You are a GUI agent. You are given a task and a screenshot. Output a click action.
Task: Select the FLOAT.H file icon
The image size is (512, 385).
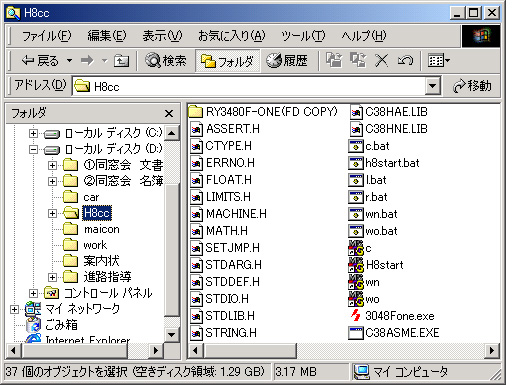tap(196, 180)
